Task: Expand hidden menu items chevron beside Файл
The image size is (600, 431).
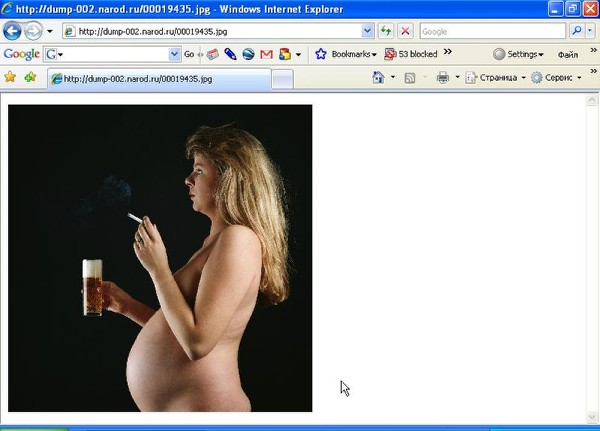Action: coord(593,50)
